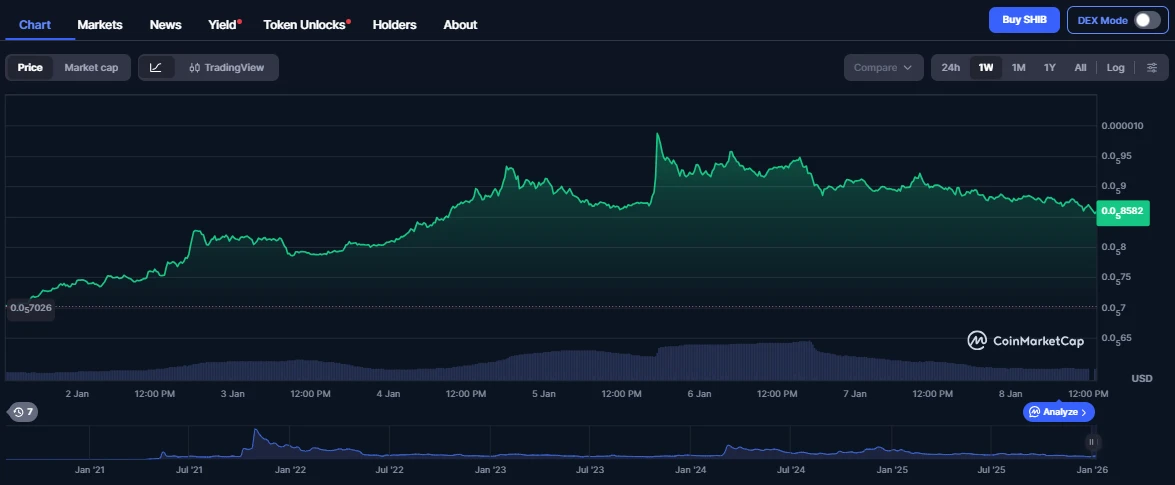1175x485 pixels.
Task: Click the Buy SHIB button
Action: coord(1023,20)
